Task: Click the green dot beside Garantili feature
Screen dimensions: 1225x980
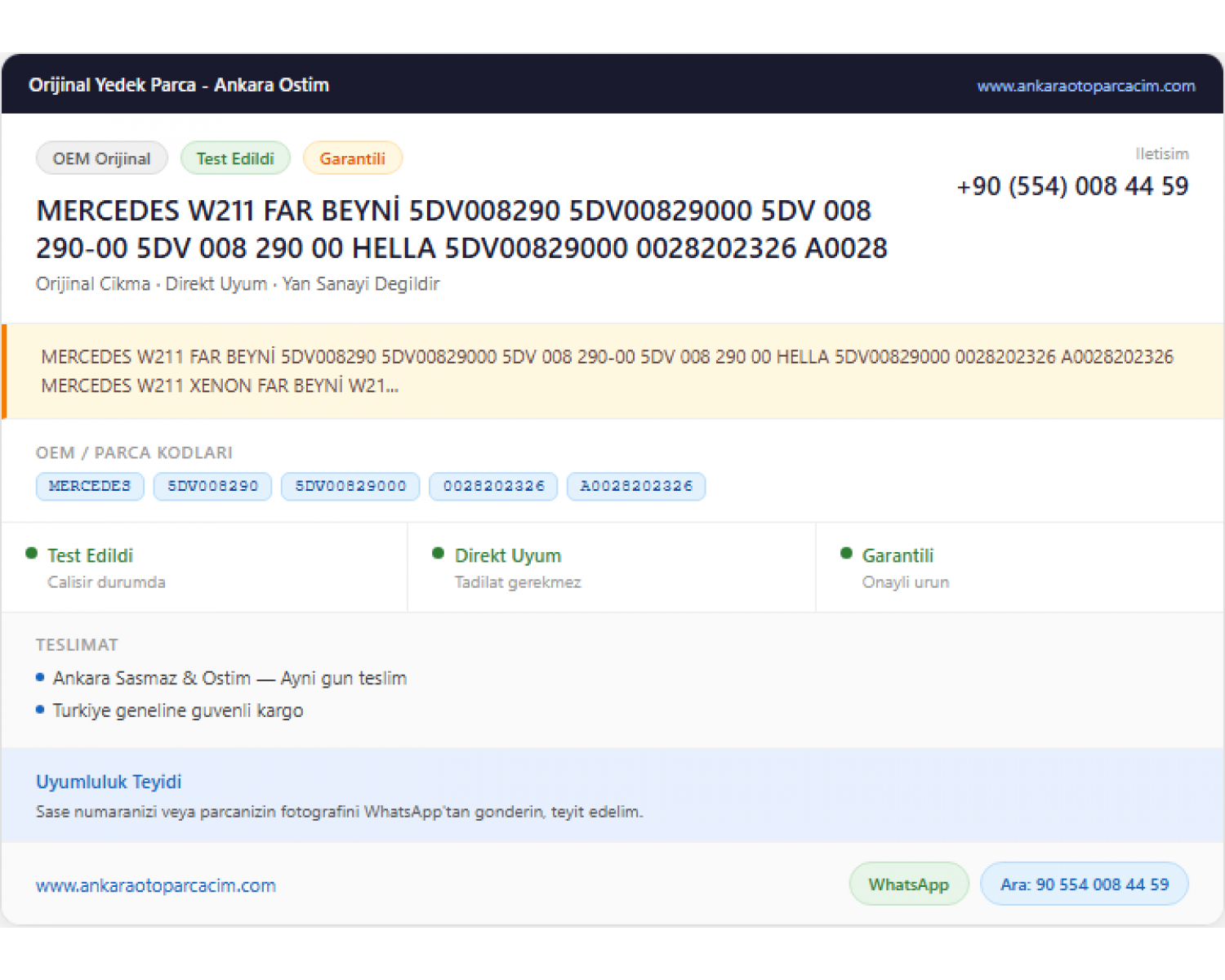Action: pyautogui.click(x=847, y=553)
